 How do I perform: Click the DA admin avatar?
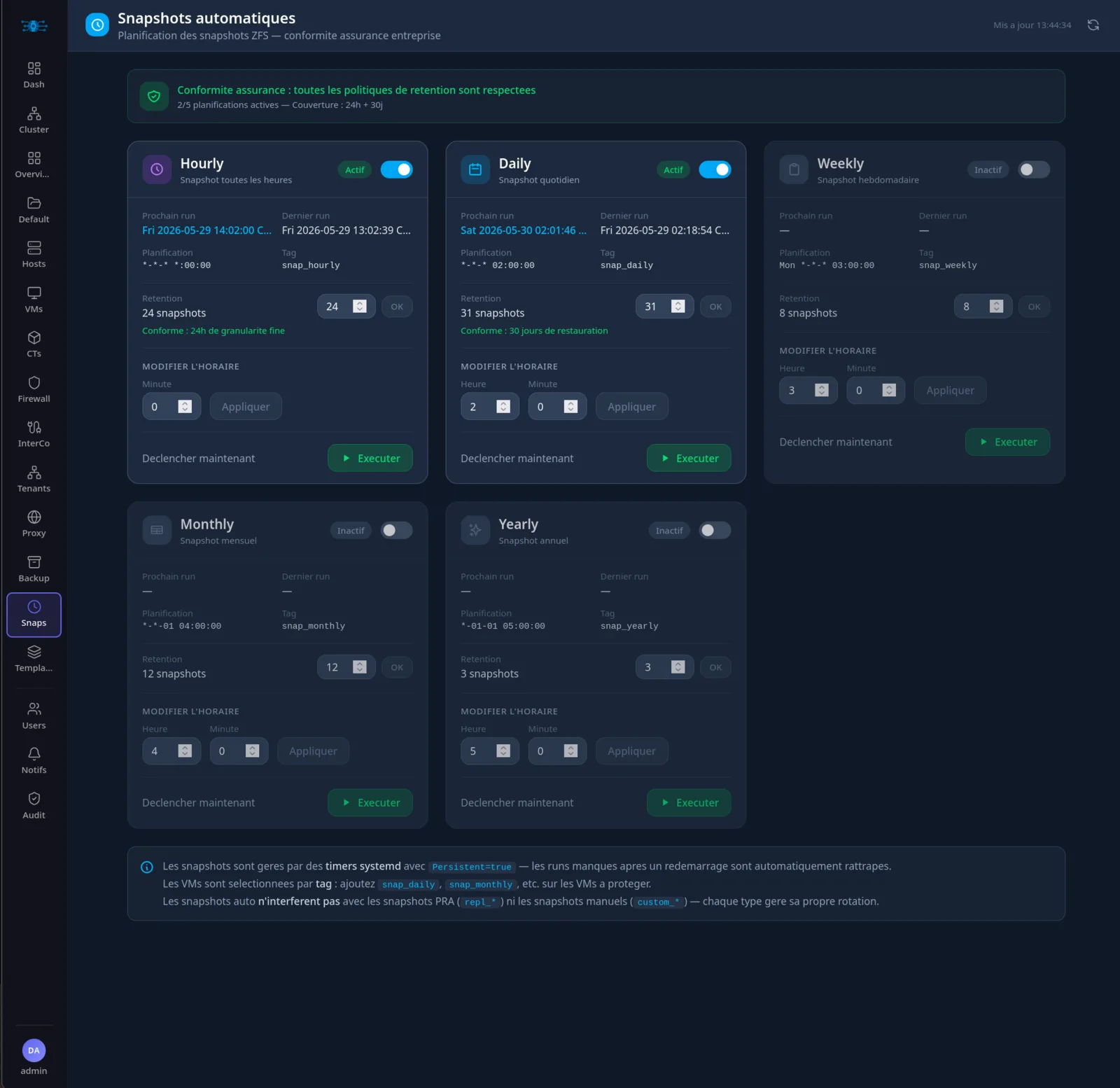tap(34, 1049)
